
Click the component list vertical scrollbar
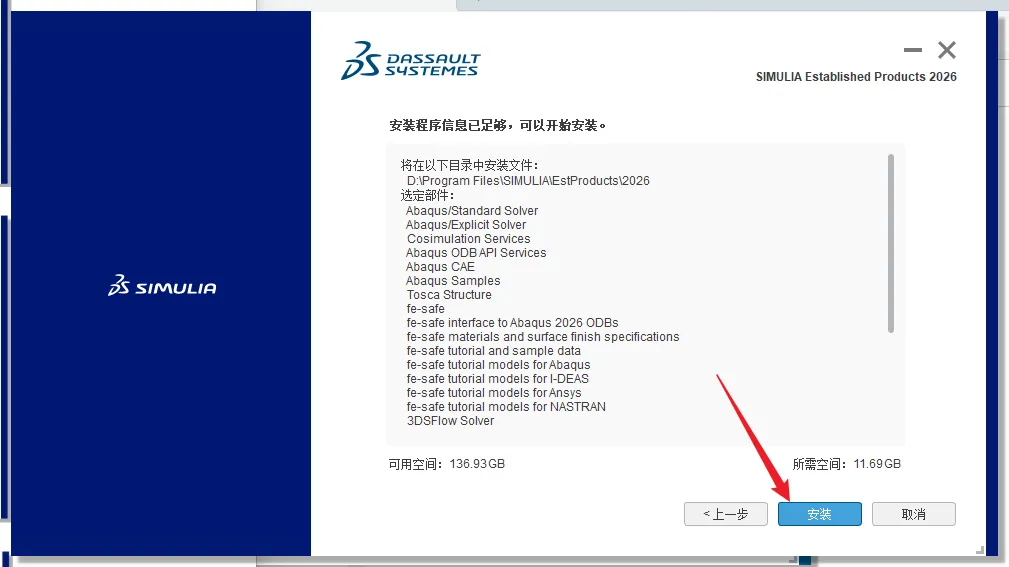(x=891, y=243)
